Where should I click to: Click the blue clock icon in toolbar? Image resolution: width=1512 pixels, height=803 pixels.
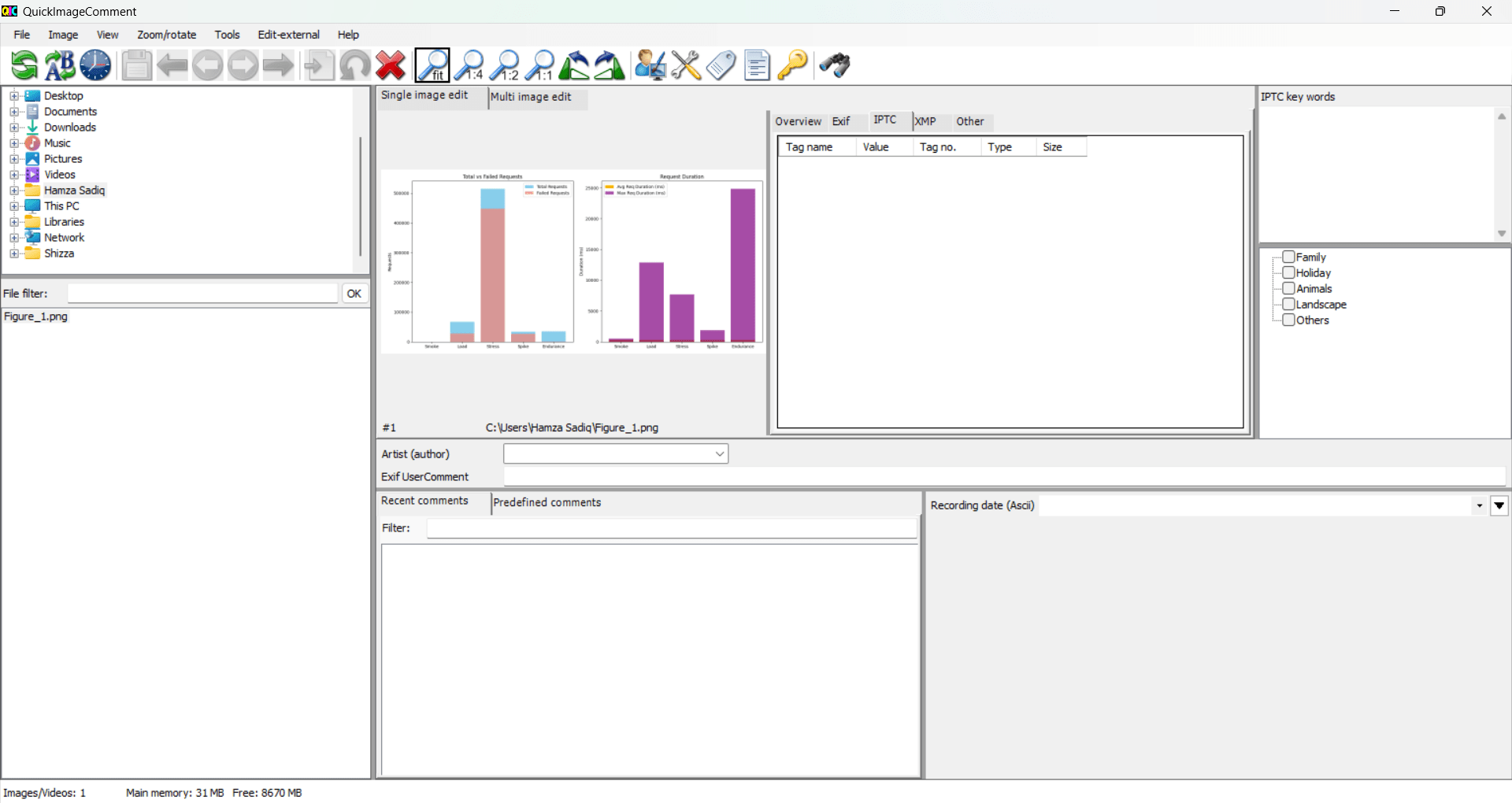[x=95, y=65]
